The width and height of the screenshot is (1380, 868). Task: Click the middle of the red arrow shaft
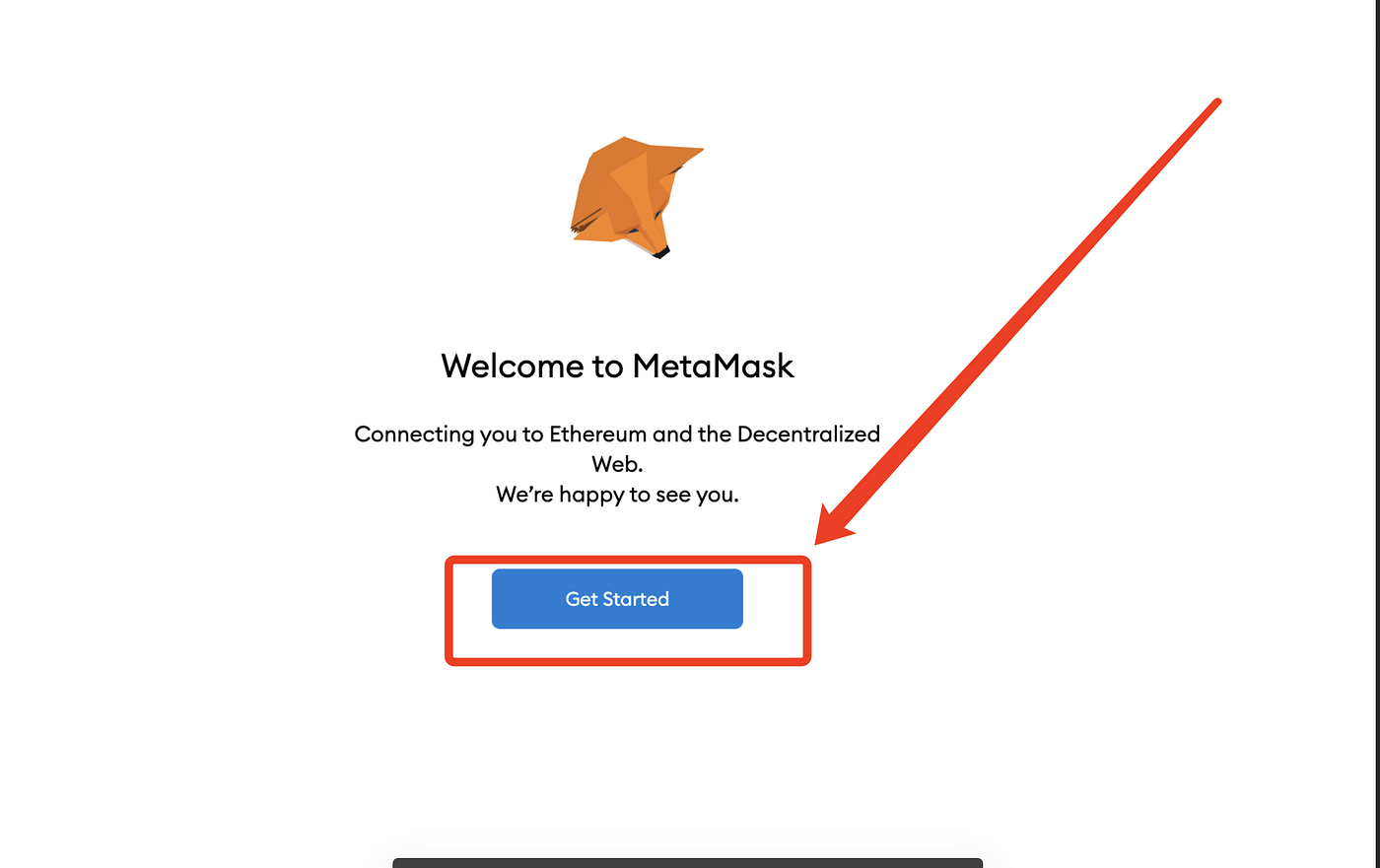pyautogui.click(x=1025, y=314)
